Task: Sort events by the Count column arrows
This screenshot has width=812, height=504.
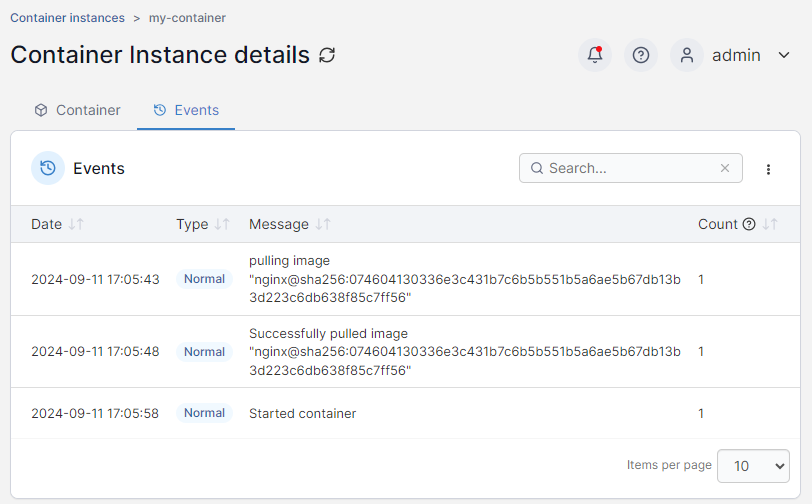Action: pos(770,224)
